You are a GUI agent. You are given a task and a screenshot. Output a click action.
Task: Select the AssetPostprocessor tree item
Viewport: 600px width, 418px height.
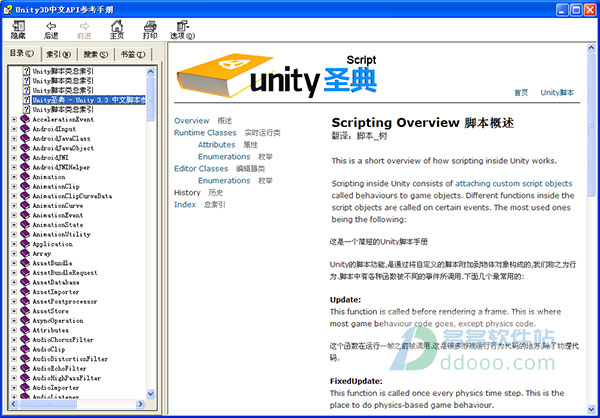pyautogui.click(x=65, y=301)
